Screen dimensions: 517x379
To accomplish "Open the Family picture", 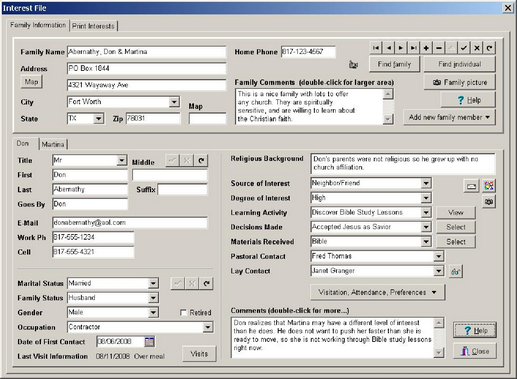I will coord(460,82).
